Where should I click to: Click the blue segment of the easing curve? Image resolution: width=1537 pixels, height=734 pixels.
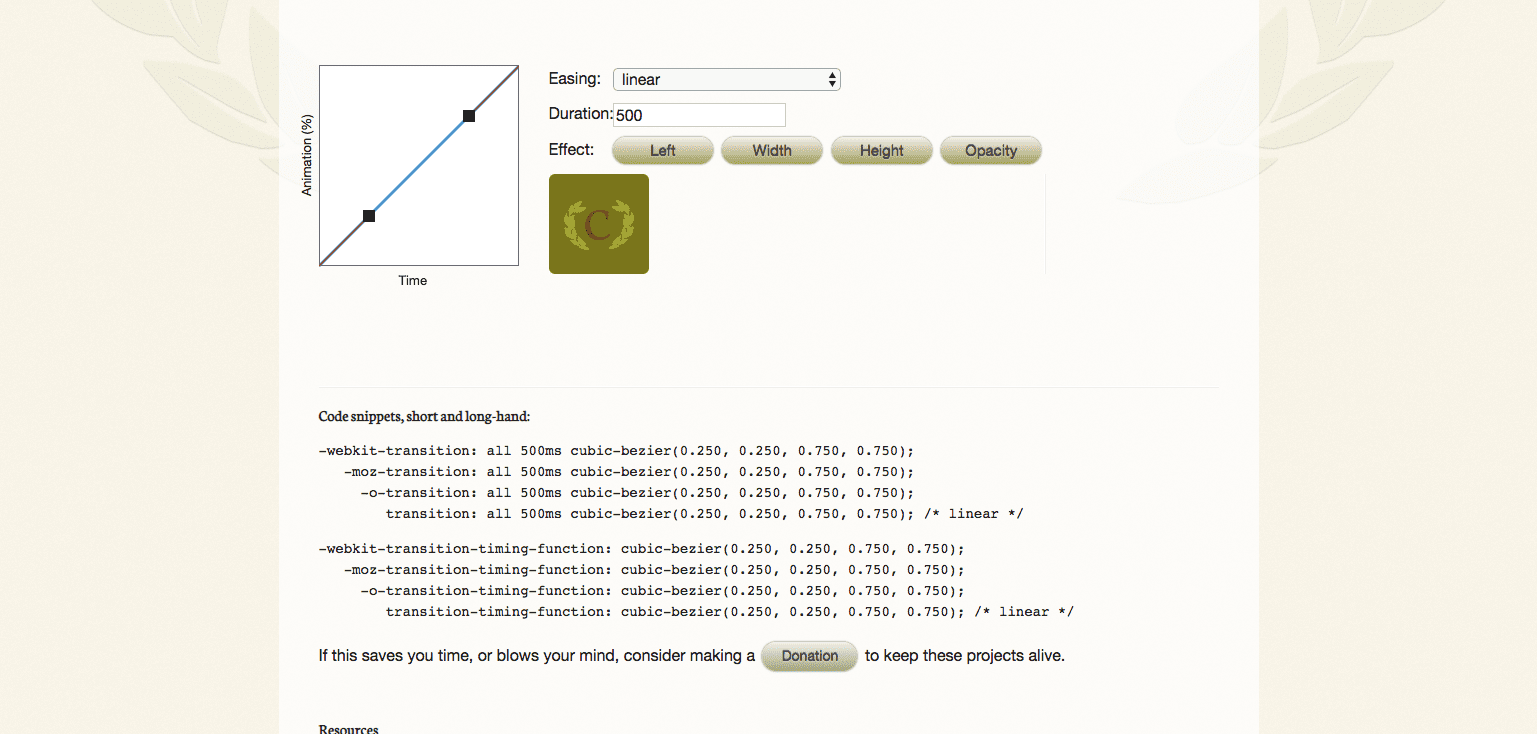419,166
